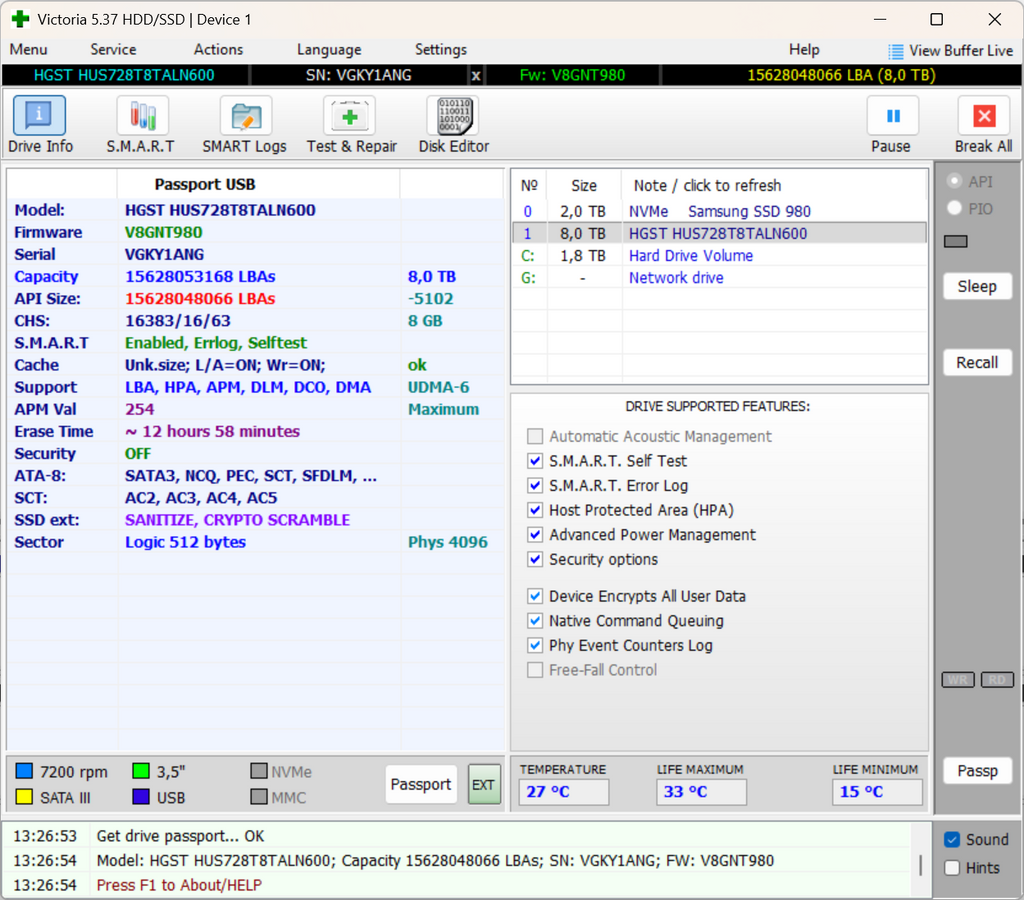Open SMART Logs from toolbar
The width and height of the screenshot is (1024, 900).
pos(246,116)
